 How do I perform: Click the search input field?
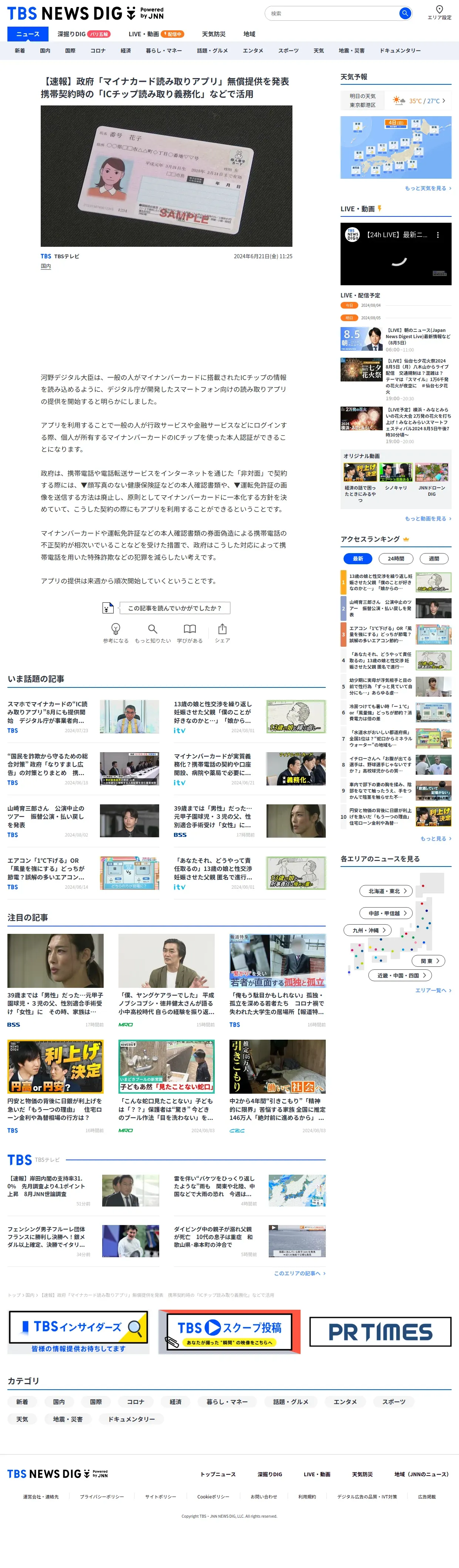[x=332, y=13]
